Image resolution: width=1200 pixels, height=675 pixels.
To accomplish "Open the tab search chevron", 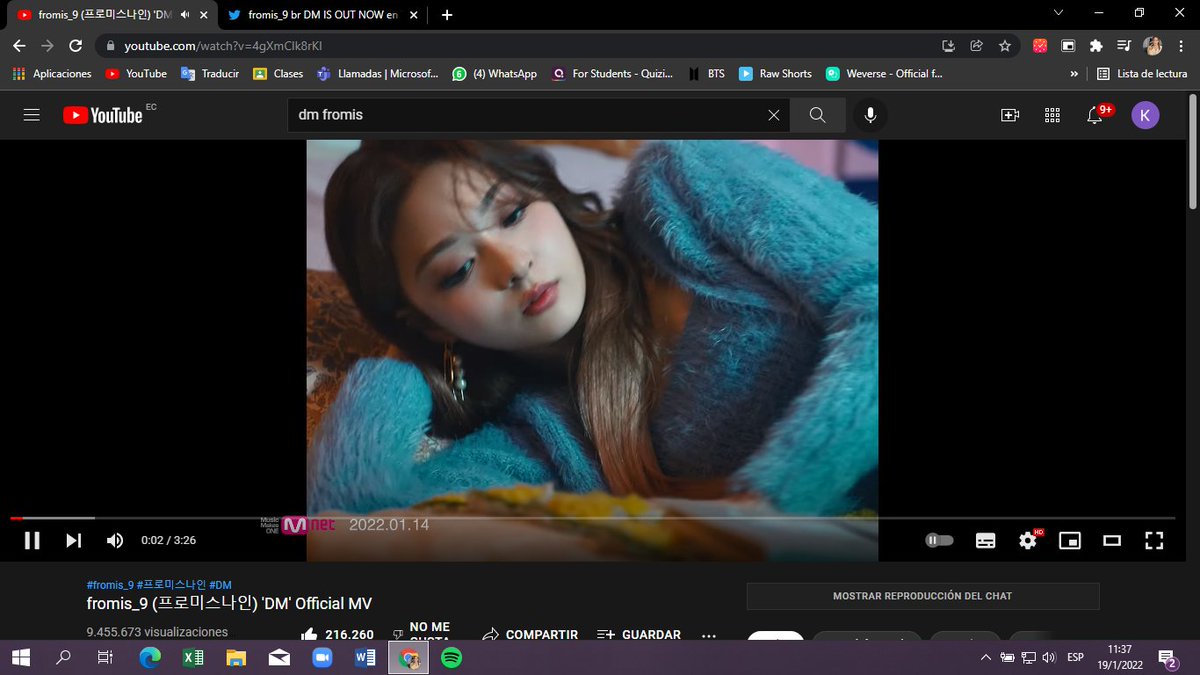I will (1059, 13).
